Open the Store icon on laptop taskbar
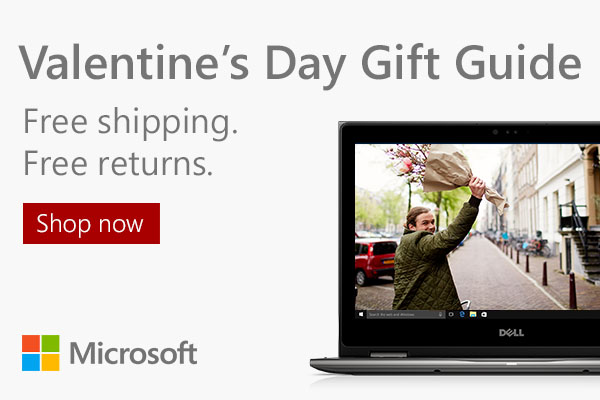 (x=484, y=314)
